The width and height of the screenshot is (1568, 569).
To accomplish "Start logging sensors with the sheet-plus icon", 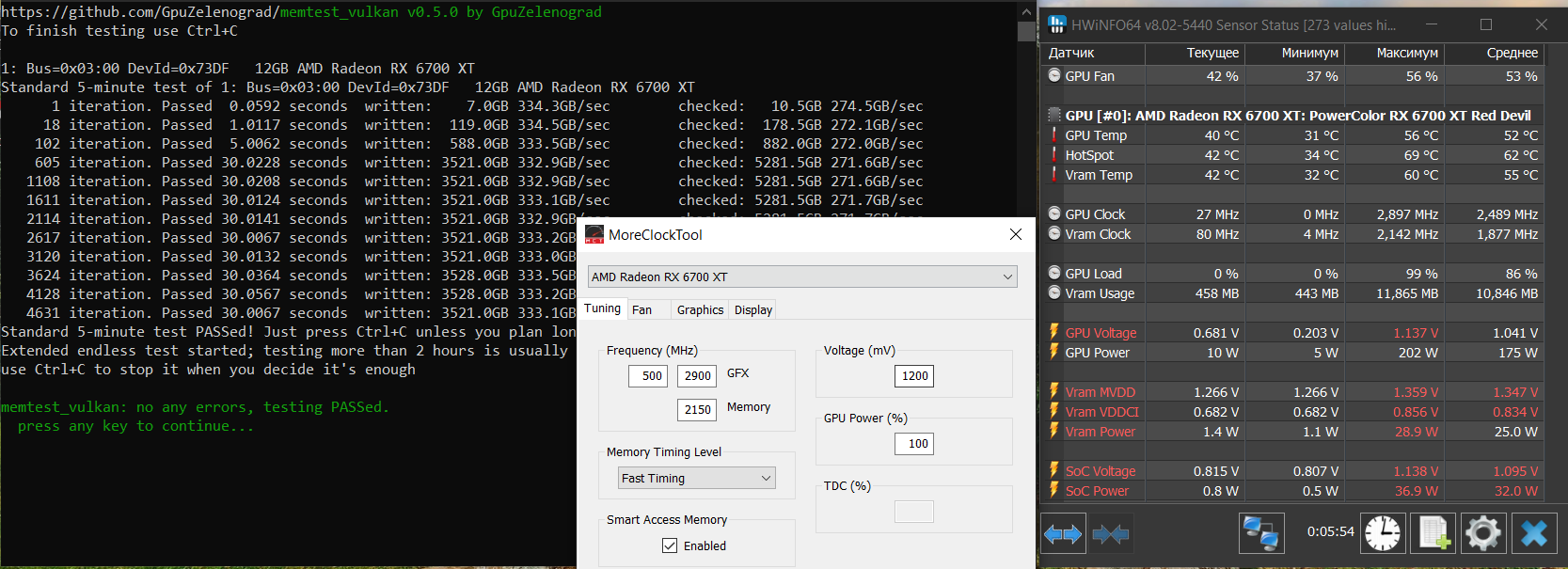I will coord(1433,533).
